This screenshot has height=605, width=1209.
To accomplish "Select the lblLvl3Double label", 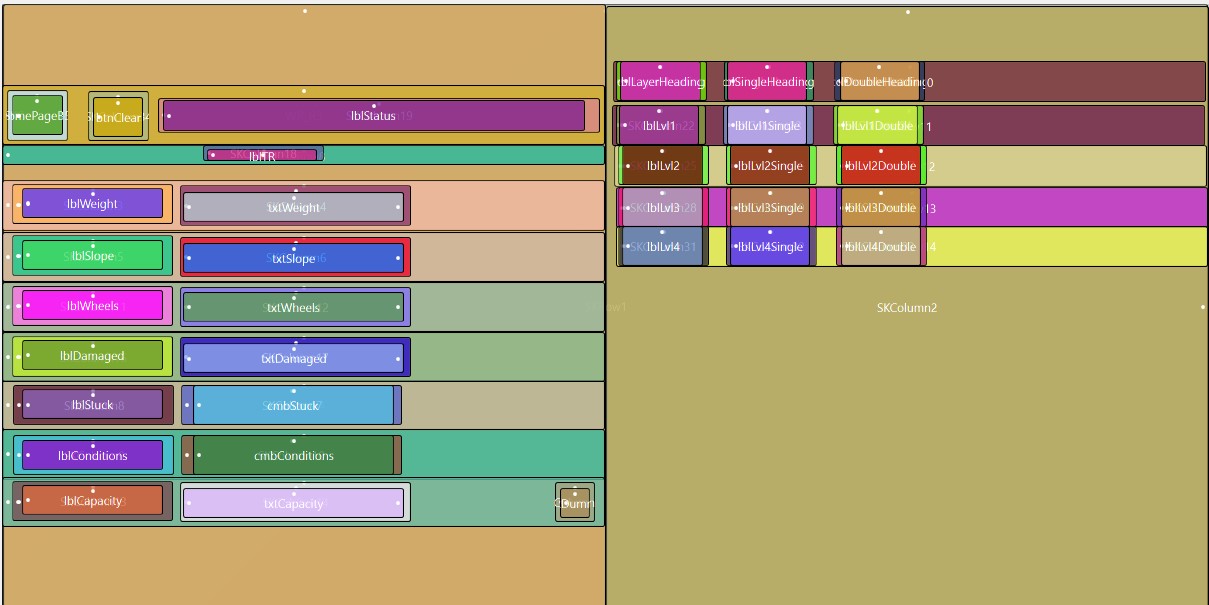I will 880,208.
